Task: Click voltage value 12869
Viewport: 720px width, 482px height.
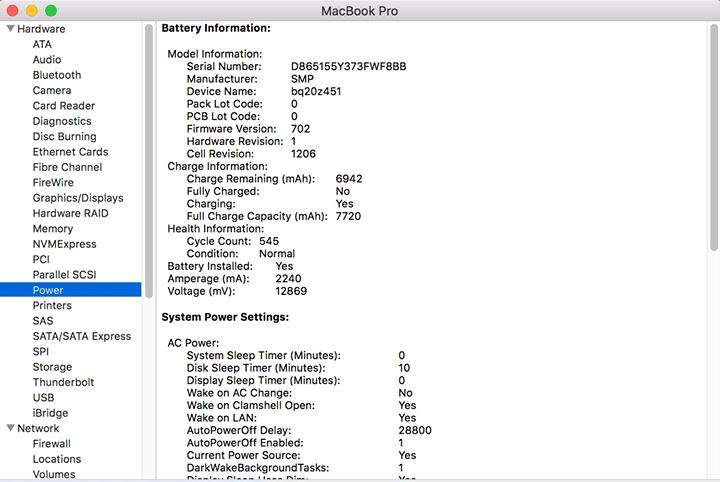Action: 291,291
